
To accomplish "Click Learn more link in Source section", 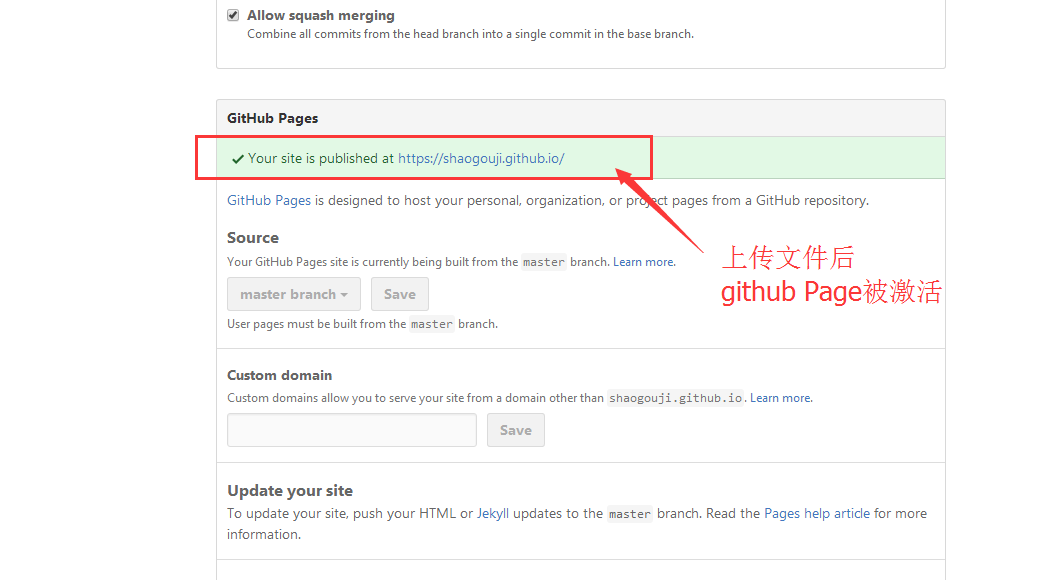I will point(643,262).
